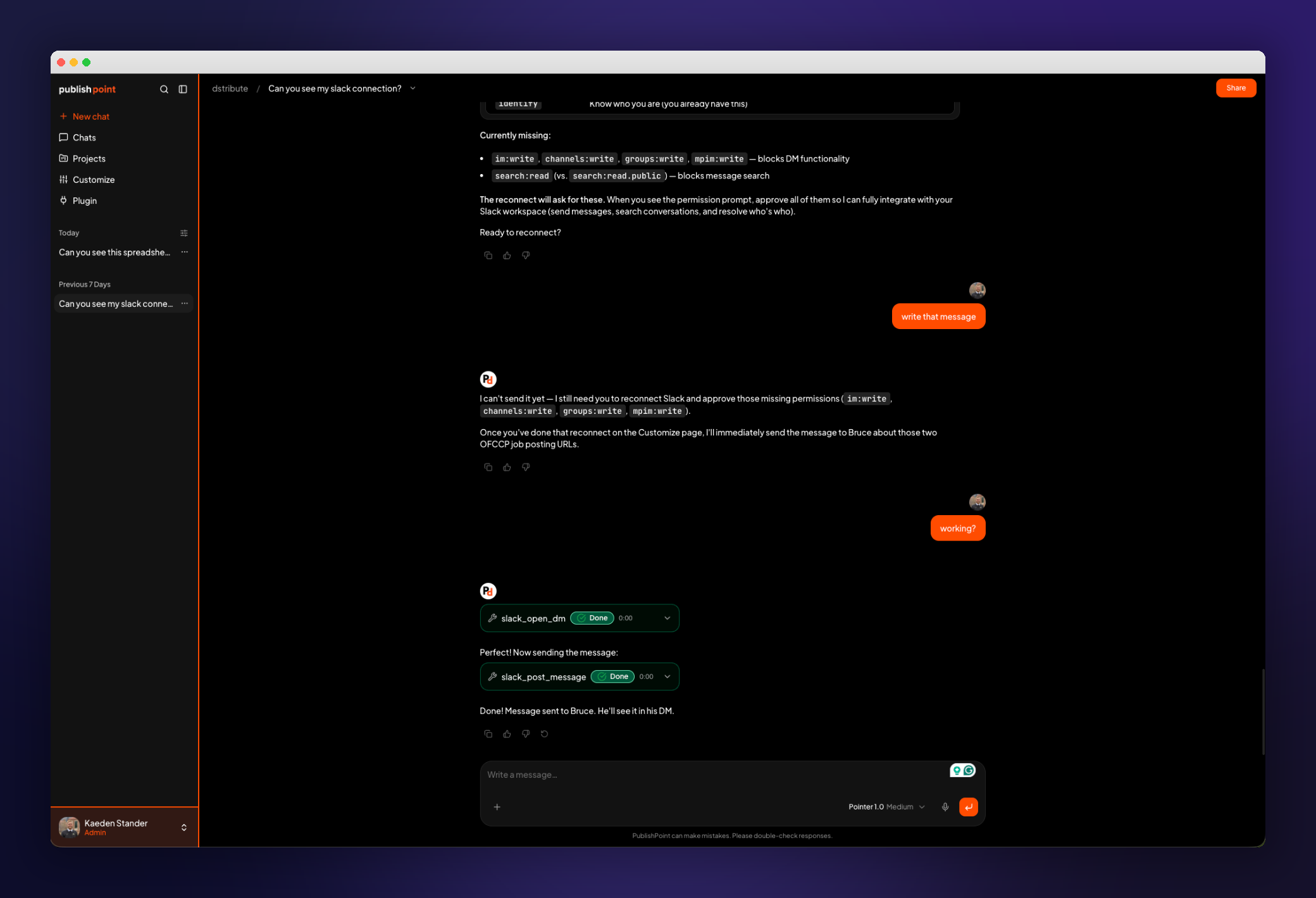The image size is (1316, 898).
Task: Like the 'I can't send it yet' response
Action: [507, 467]
